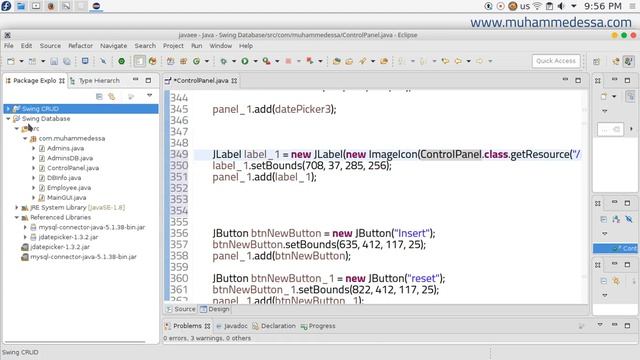Open the Edit menu

pos(27,46)
